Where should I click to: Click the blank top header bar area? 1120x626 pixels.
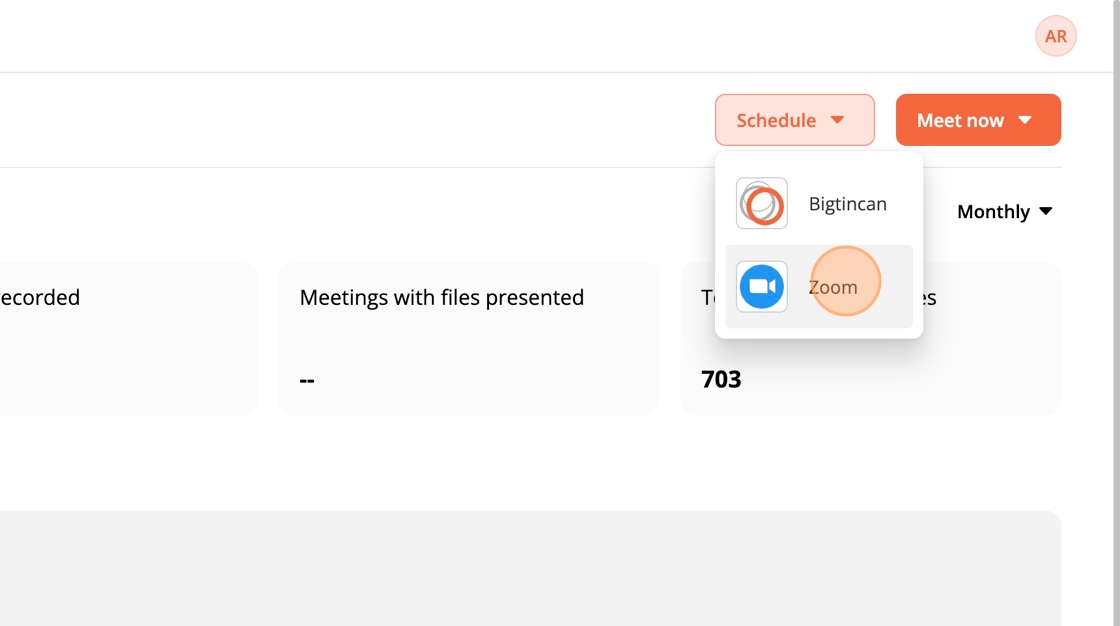(500, 36)
